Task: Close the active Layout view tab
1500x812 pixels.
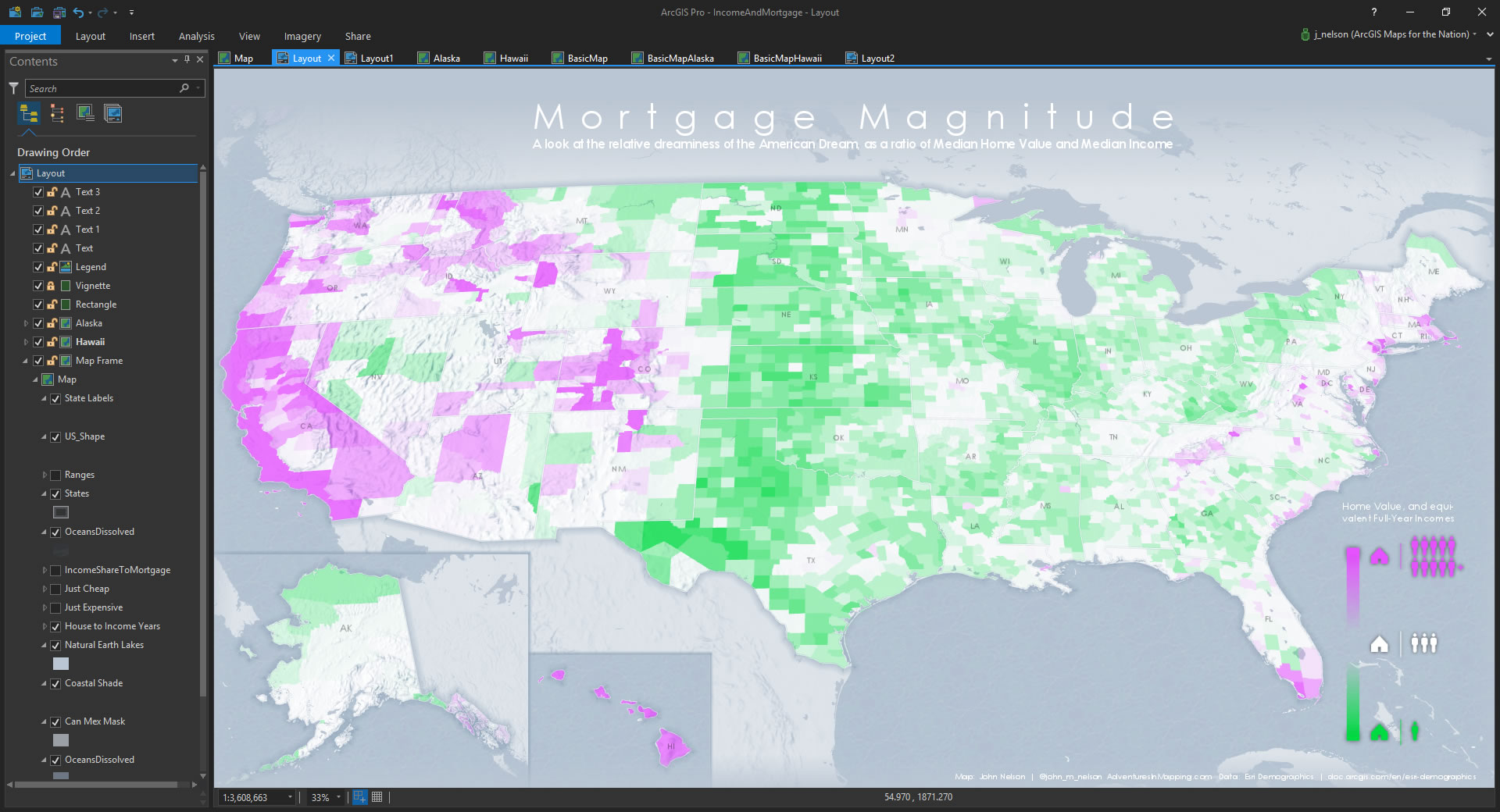Action: pos(331,58)
